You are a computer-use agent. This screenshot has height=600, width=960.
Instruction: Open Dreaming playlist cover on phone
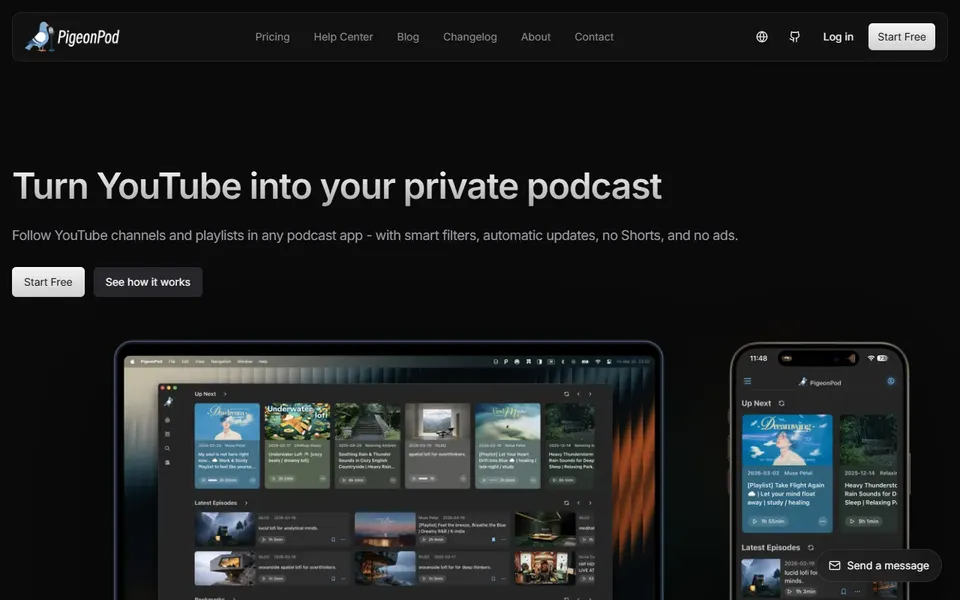787,440
